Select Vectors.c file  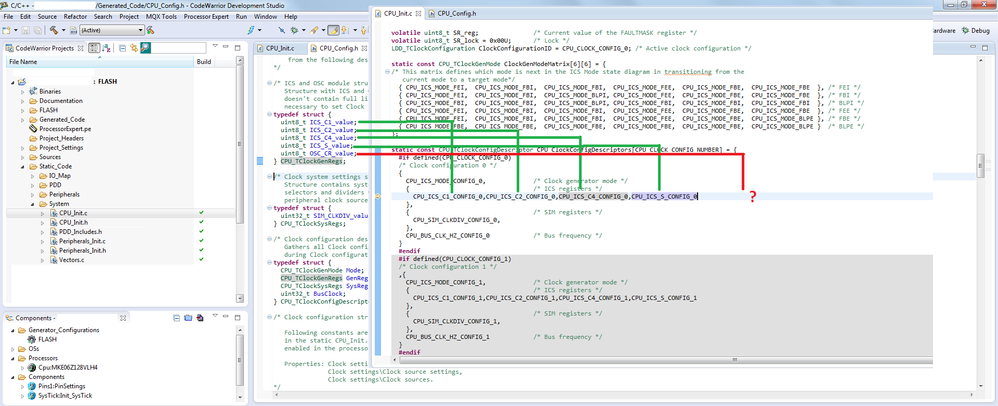click(x=67, y=260)
